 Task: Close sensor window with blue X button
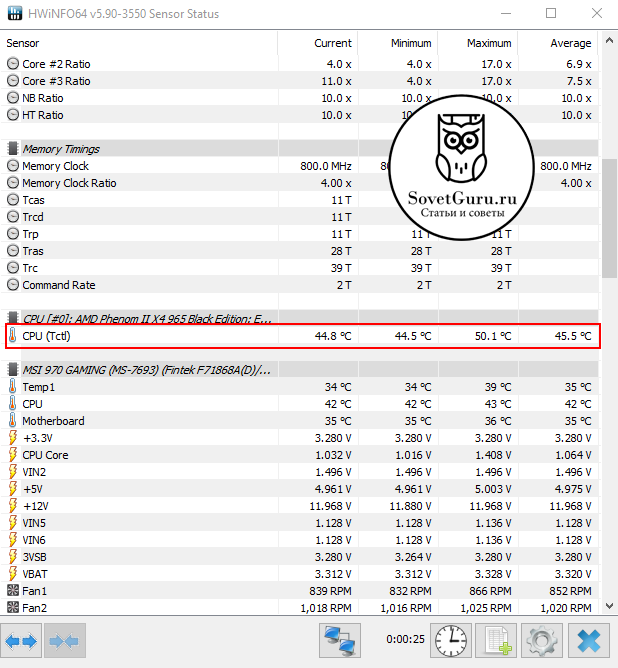tap(589, 640)
